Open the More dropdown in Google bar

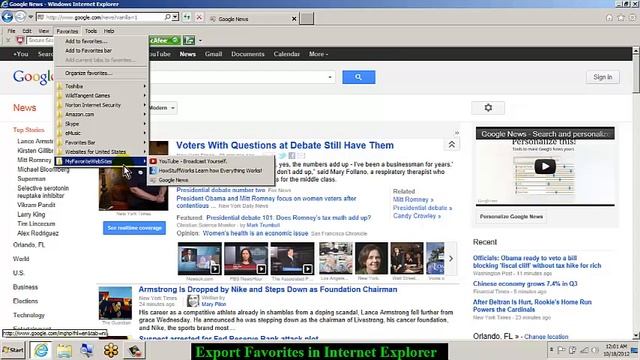[x=318, y=54]
